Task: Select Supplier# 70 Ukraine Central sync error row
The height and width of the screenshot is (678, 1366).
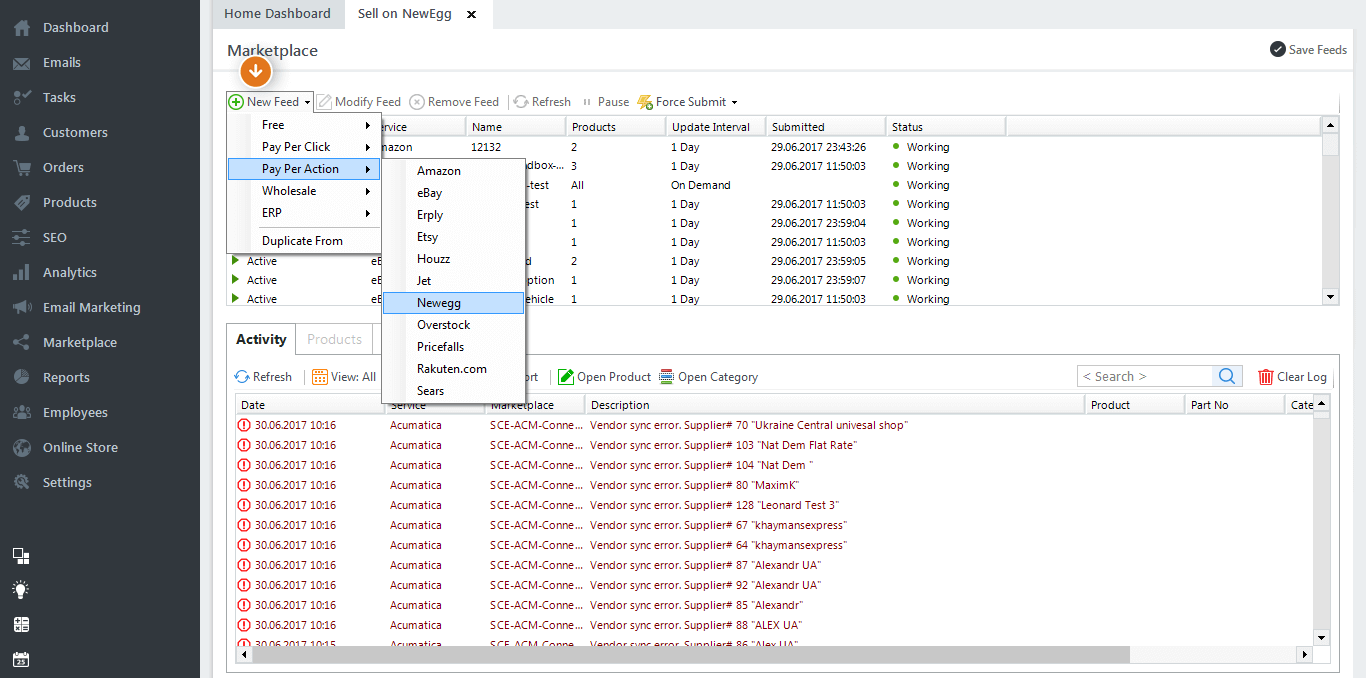Action: pos(774,425)
